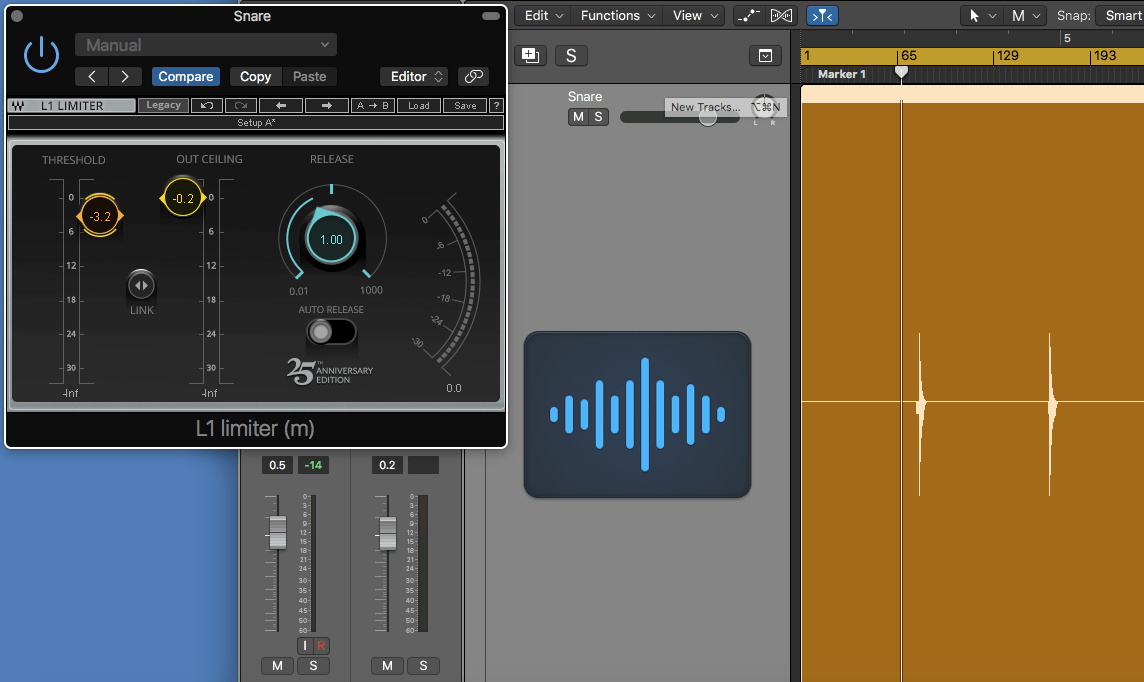Open the Manual preset dropdown

pyautogui.click(x=205, y=44)
